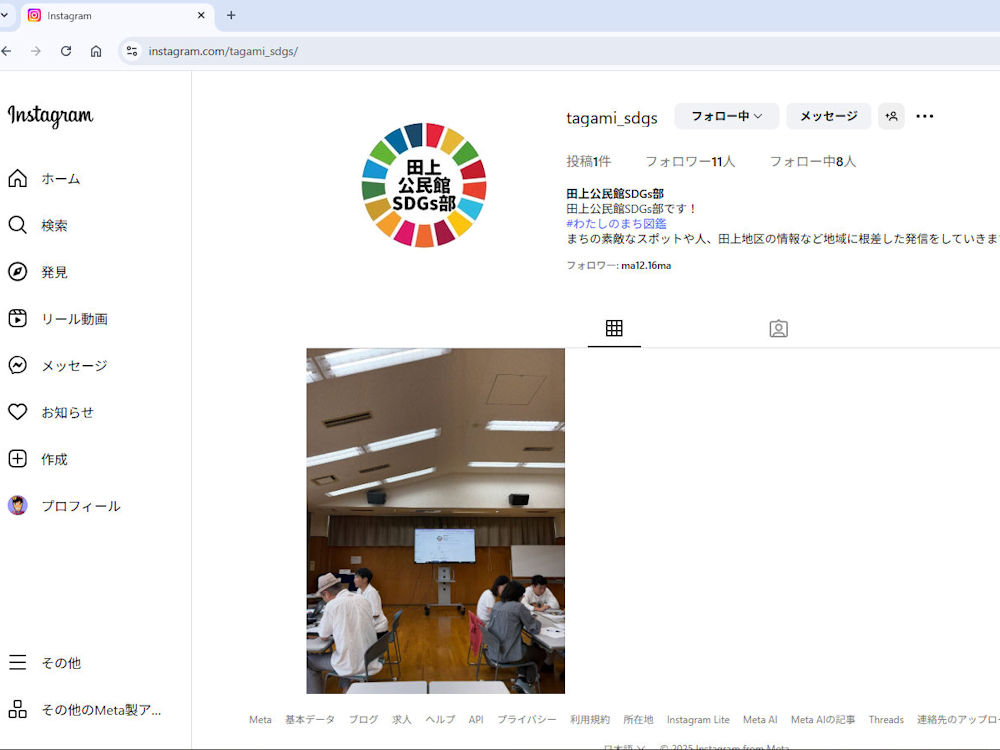Open Messenger messages in sidebar
This screenshot has width=1000, height=750.
click(18, 366)
